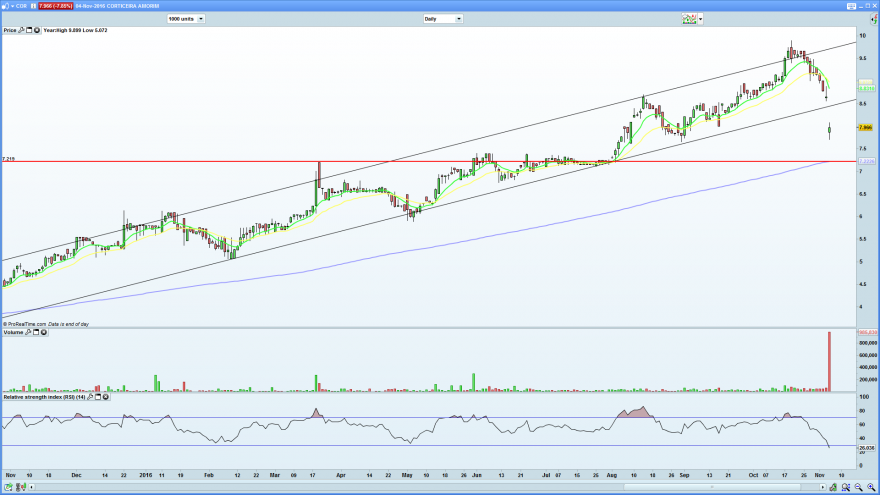The image size is (880, 495).
Task: Open the Price panel wrench settings
Action: point(21,30)
